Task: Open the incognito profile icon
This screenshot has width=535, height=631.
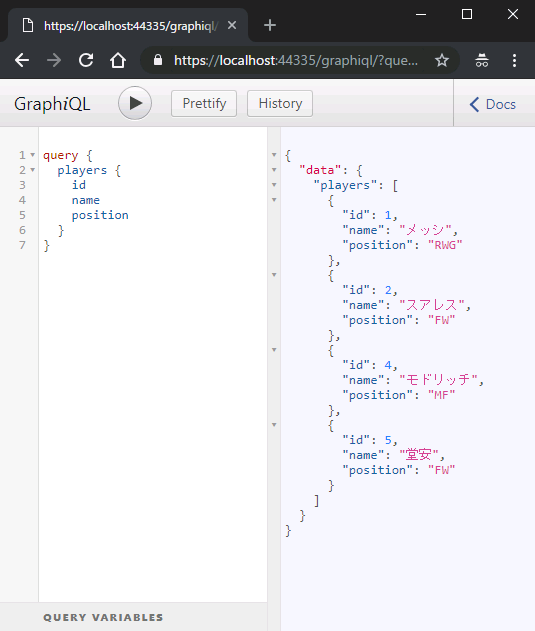Action: [482, 60]
